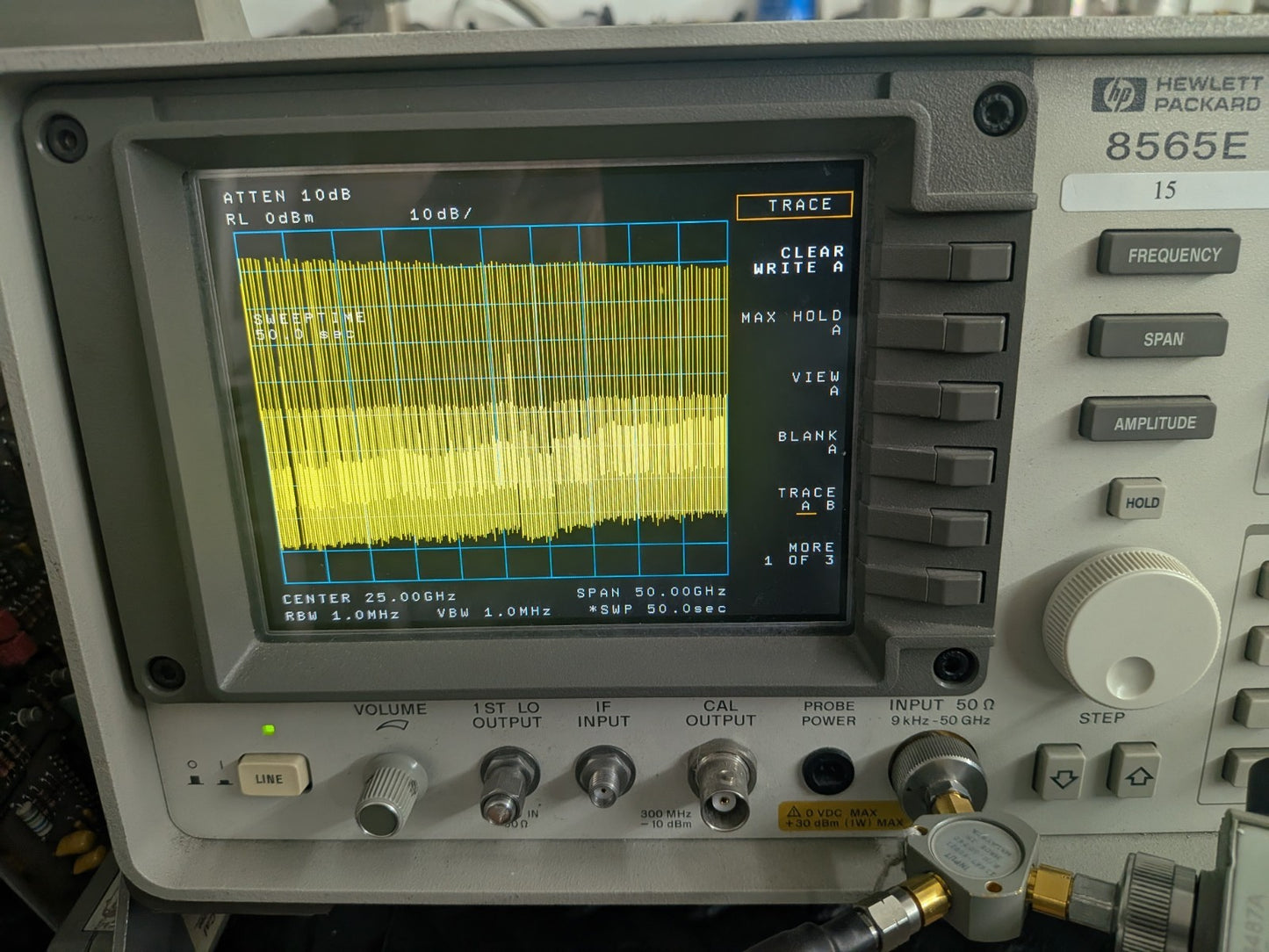This screenshot has height=952, width=1269.
Task: Toggle the LINE power switch
Action: coord(273,776)
